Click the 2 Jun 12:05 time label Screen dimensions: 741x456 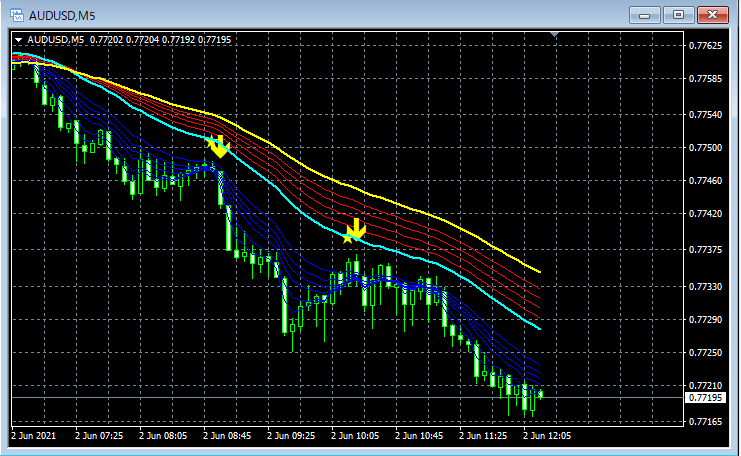click(547, 436)
